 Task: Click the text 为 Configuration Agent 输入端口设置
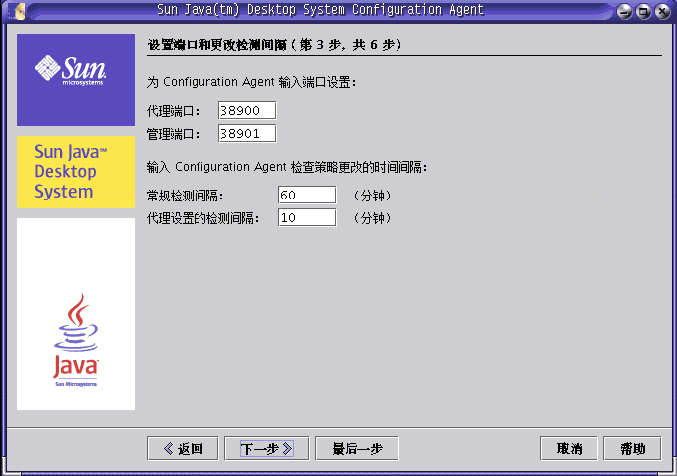click(x=251, y=82)
